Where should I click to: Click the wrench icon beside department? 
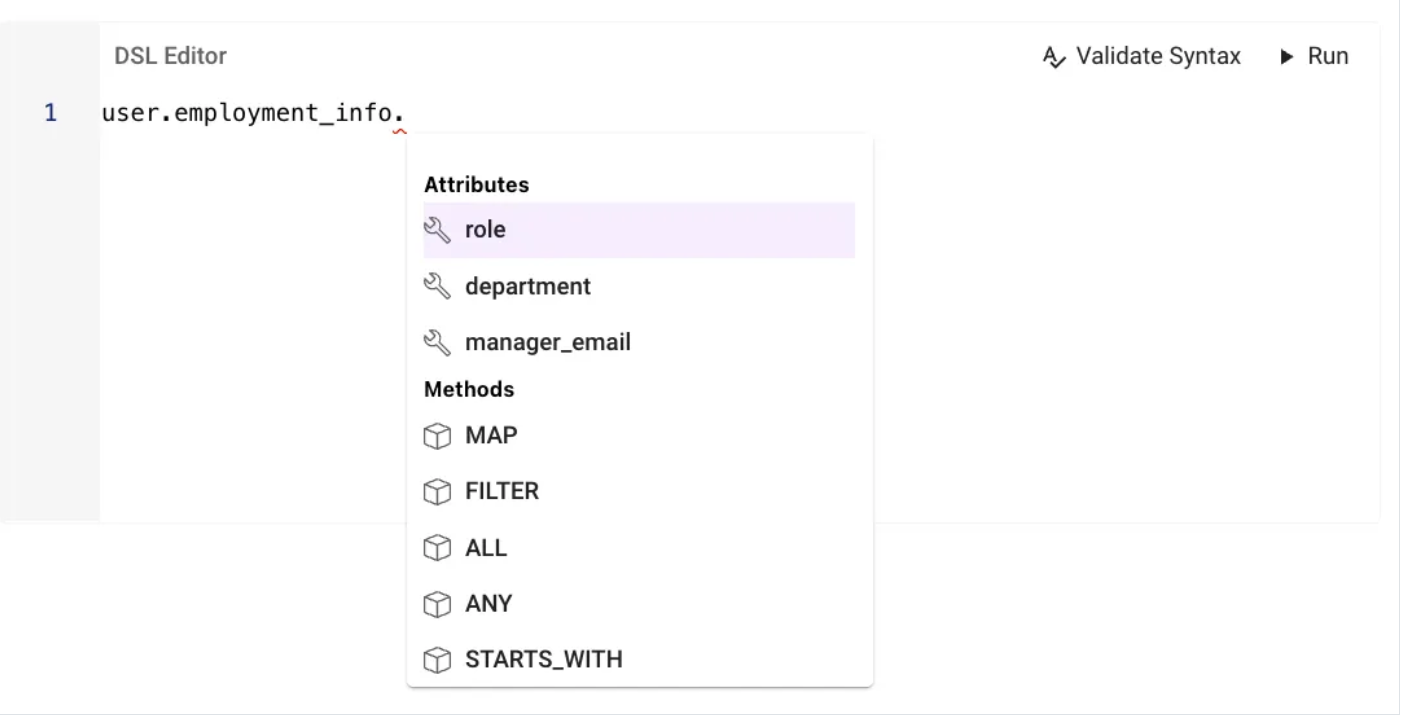[437, 287]
